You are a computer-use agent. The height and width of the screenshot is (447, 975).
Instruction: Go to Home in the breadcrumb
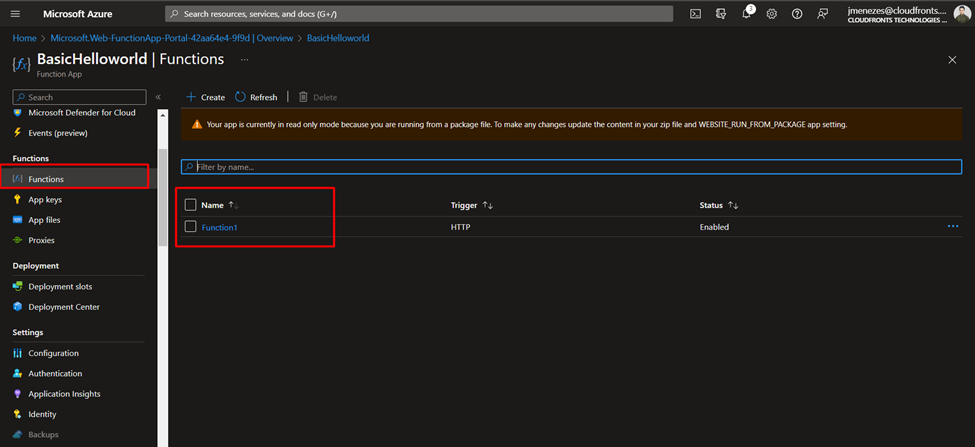click(24, 38)
